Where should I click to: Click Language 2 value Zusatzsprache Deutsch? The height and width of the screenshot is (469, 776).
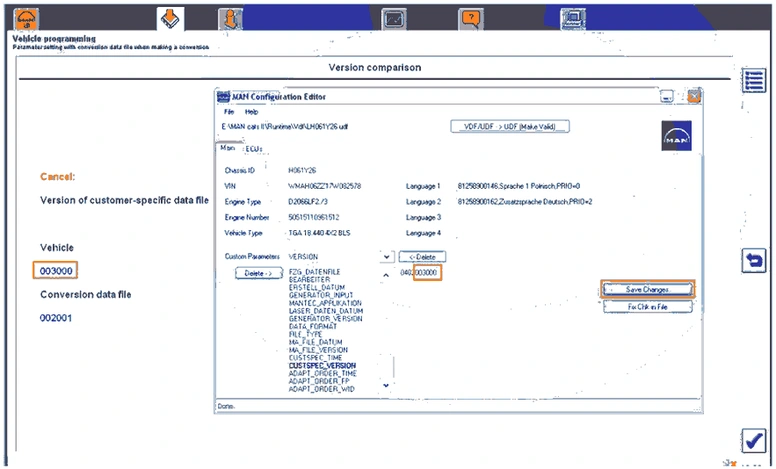(525, 202)
